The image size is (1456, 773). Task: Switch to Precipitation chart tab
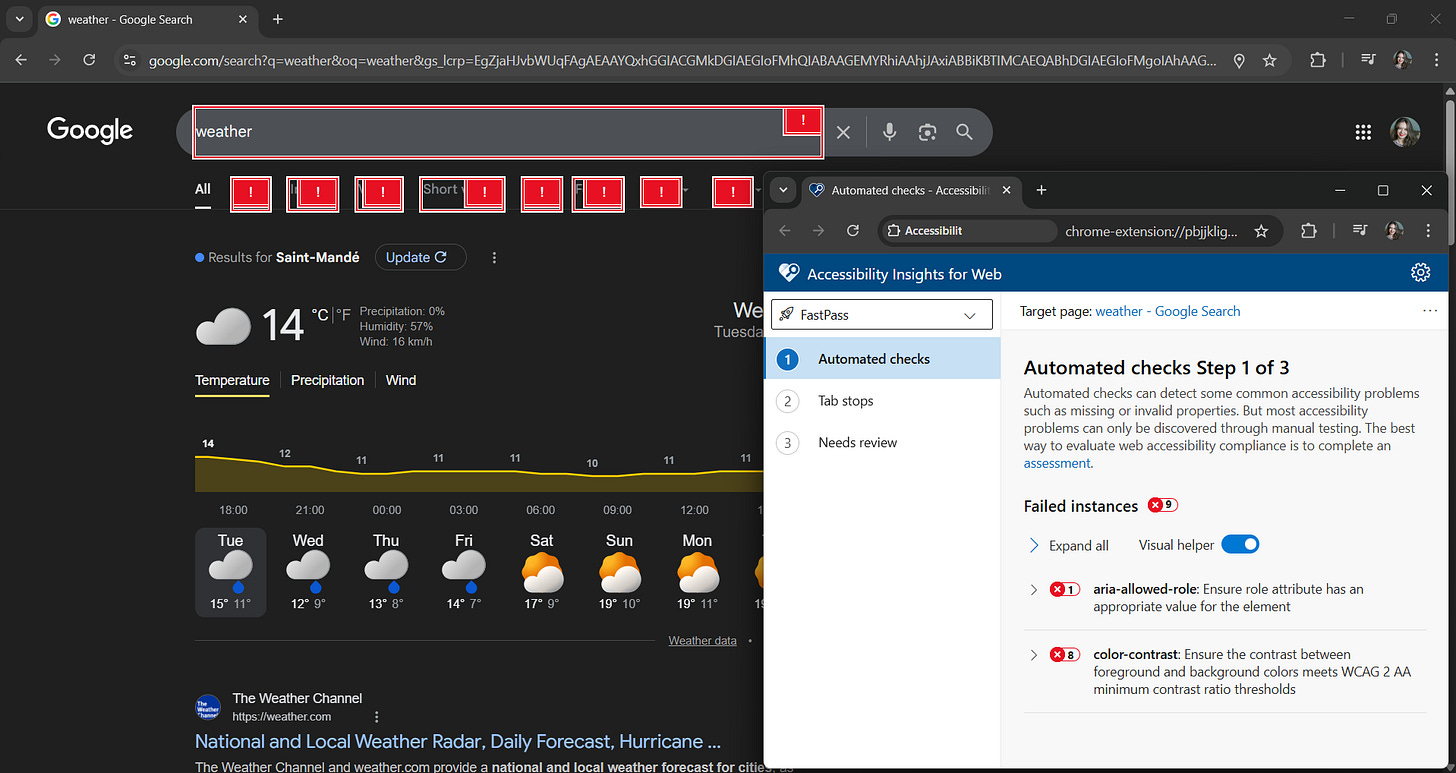click(x=327, y=380)
